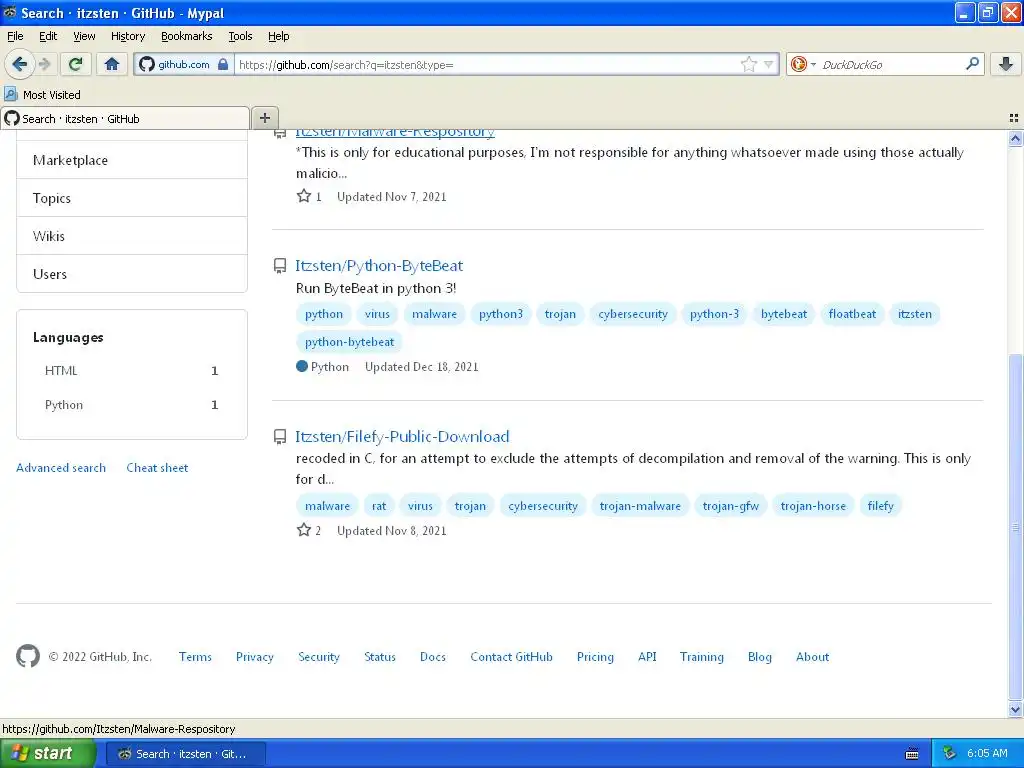Bookmark this page with the star icon
This screenshot has height=768, width=1024.
pos(748,64)
